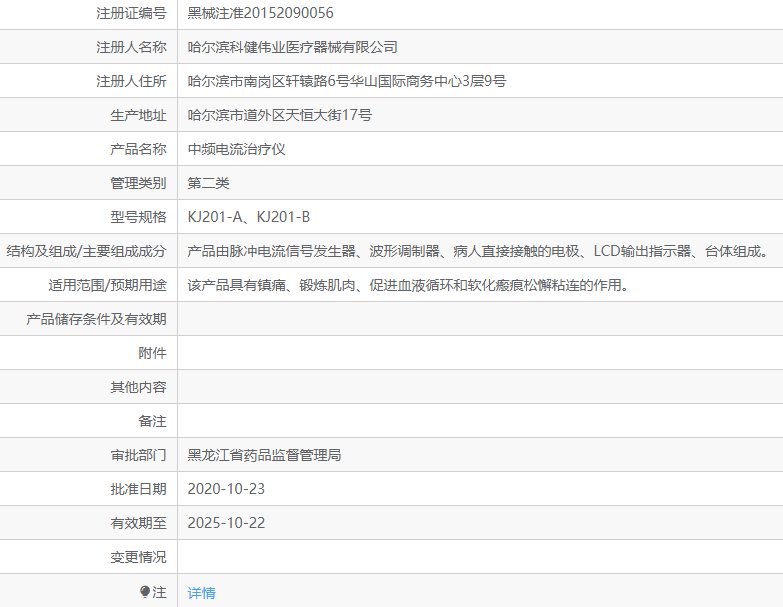783x607 pixels.
Task: Select approving department 黑龙江省药品监督管理局
Action: [264, 455]
